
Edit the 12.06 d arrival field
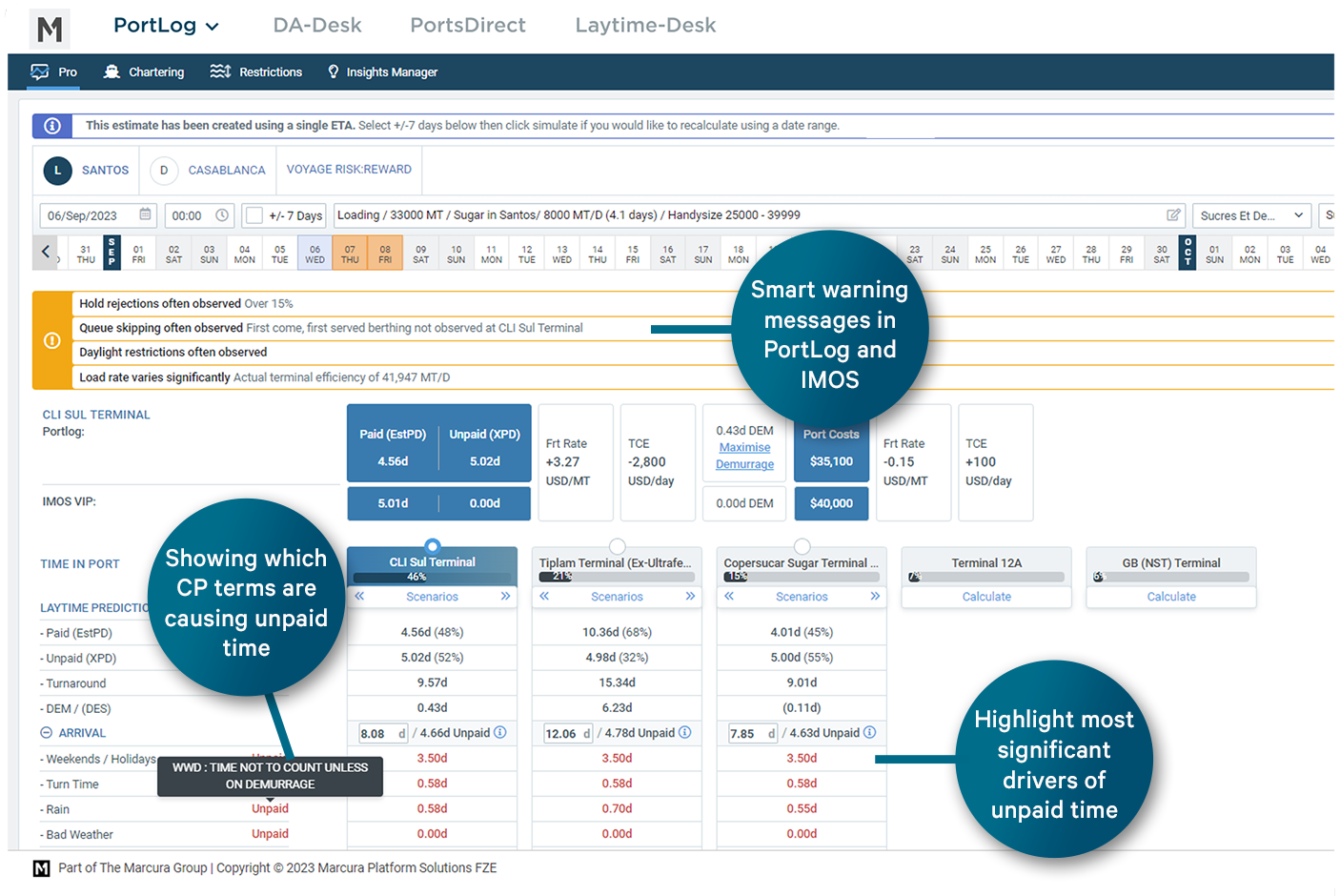pyautogui.click(x=568, y=734)
